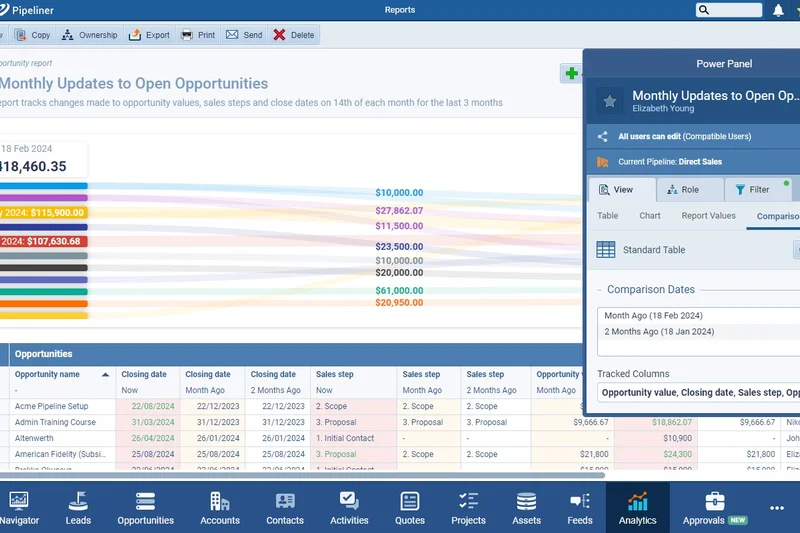800x533 pixels.
Task: Open the Leads section
Action: point(78,508)
